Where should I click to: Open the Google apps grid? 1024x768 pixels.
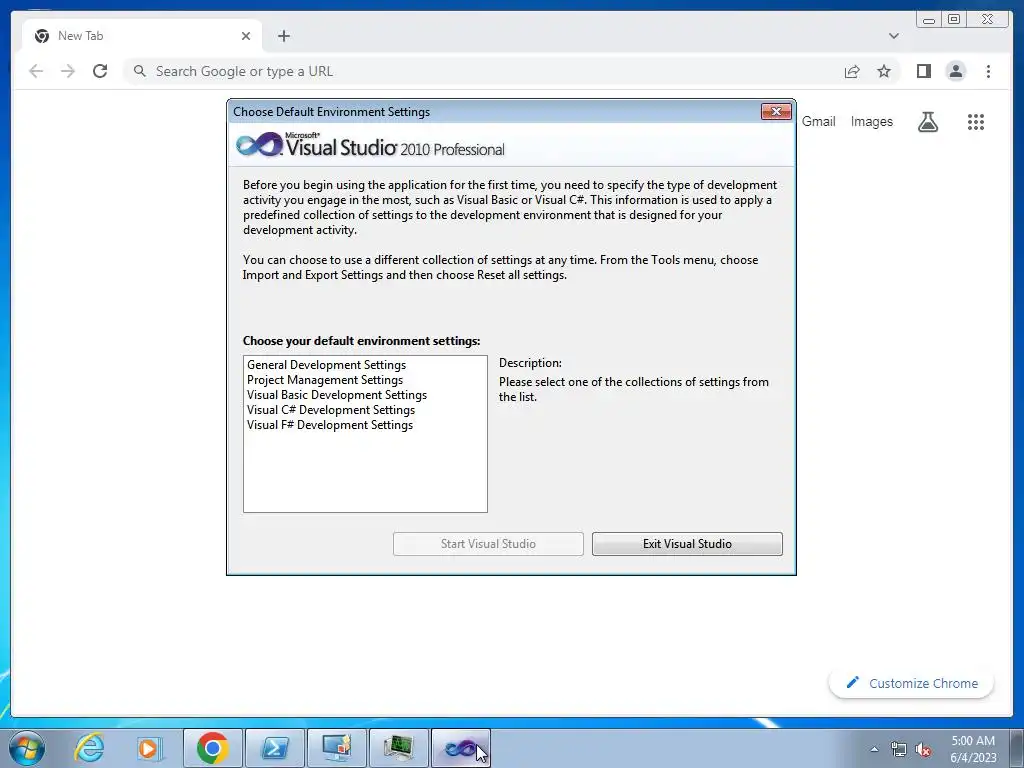976,121
